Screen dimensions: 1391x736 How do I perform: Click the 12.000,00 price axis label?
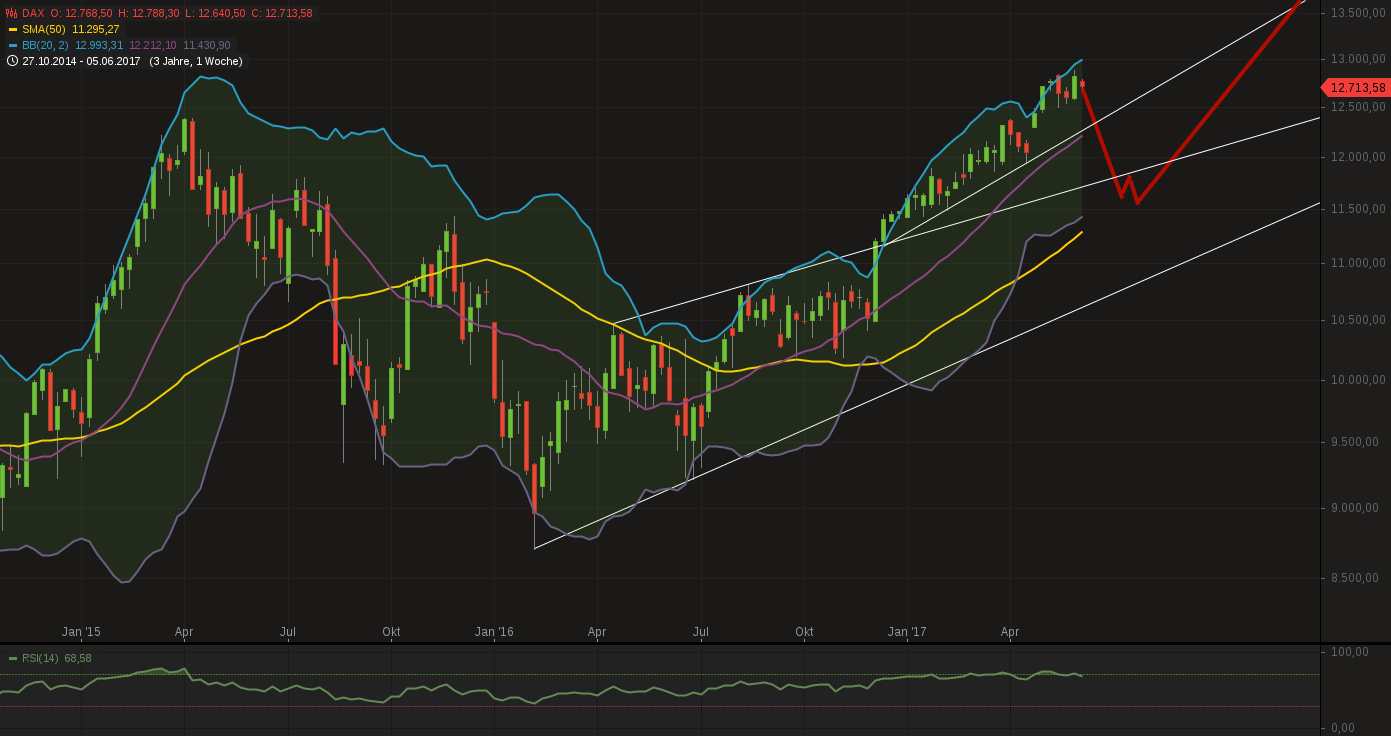pos(1358,157)
